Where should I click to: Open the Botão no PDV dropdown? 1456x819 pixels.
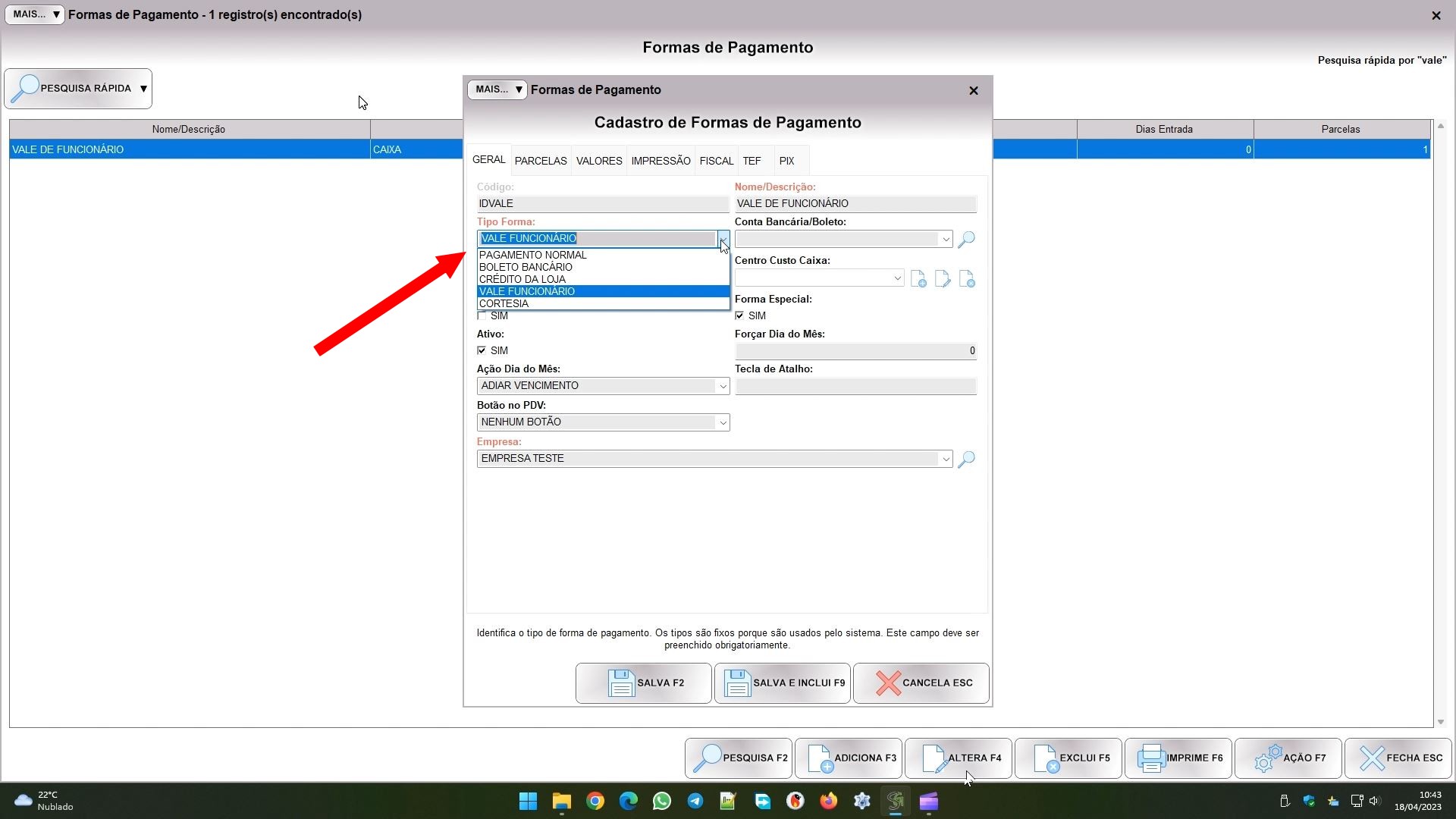pos(723,422)
